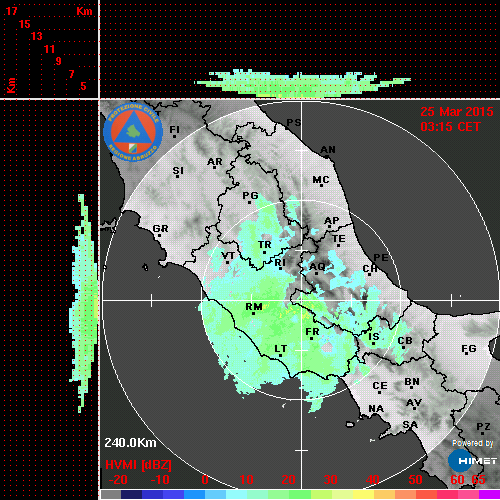
Task: Select the AQ city marker on the map
Action: tap(316, 274)
